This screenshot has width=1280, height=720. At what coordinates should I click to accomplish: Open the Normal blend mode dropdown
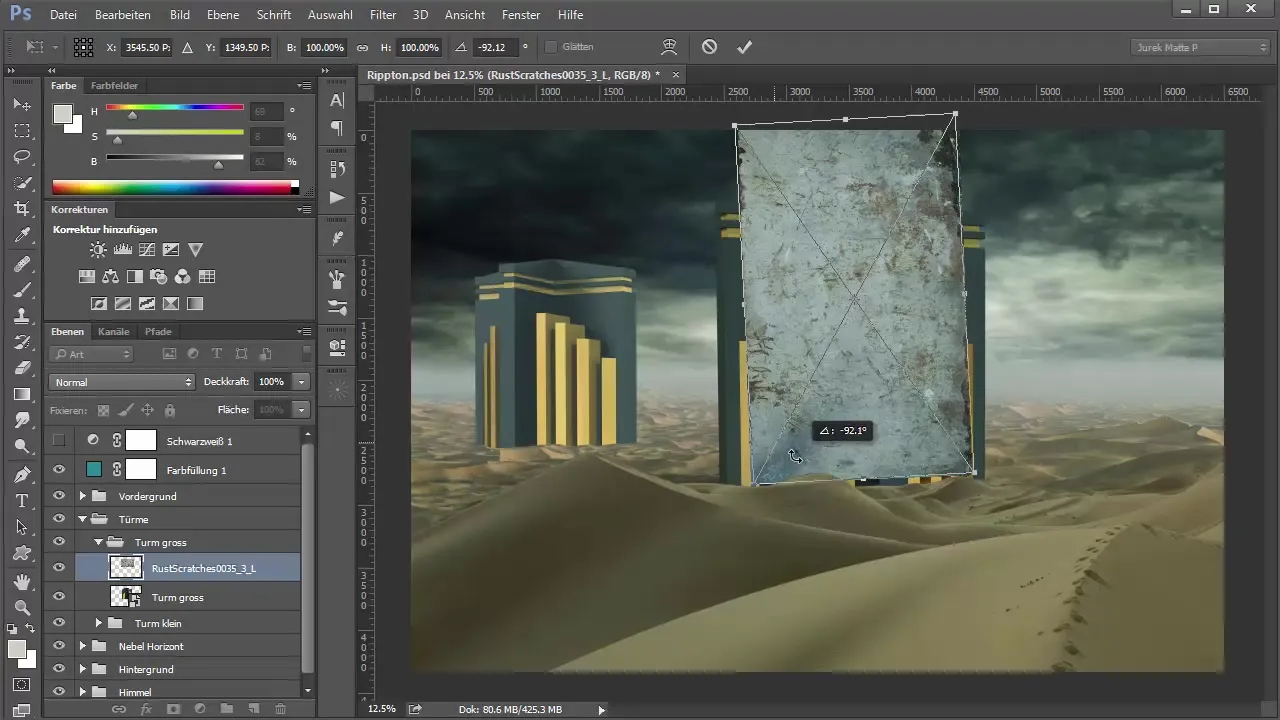coord(122,382)
